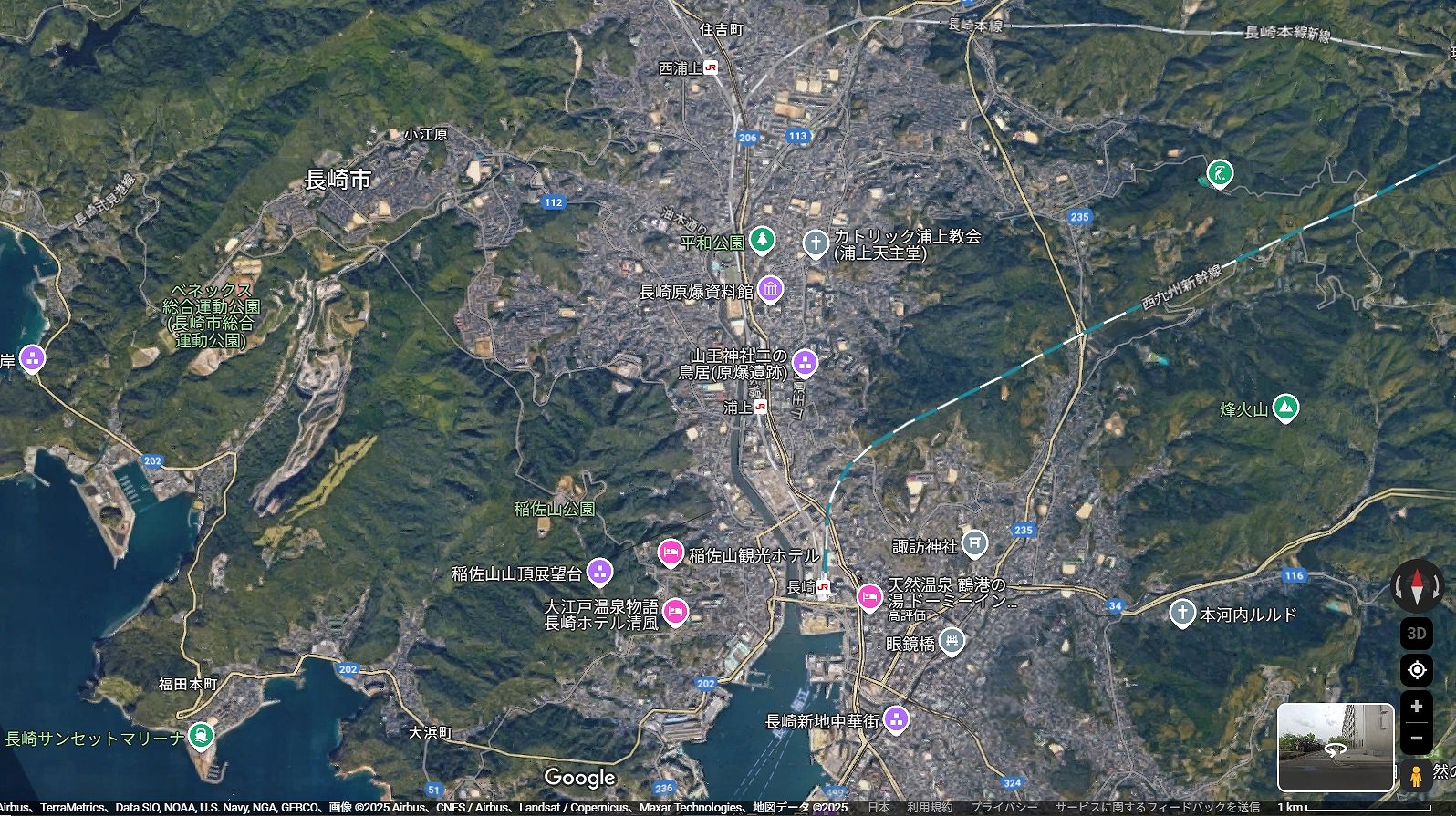Click the 山王神社二の鳥居 purple marker

tap(805, 362)
